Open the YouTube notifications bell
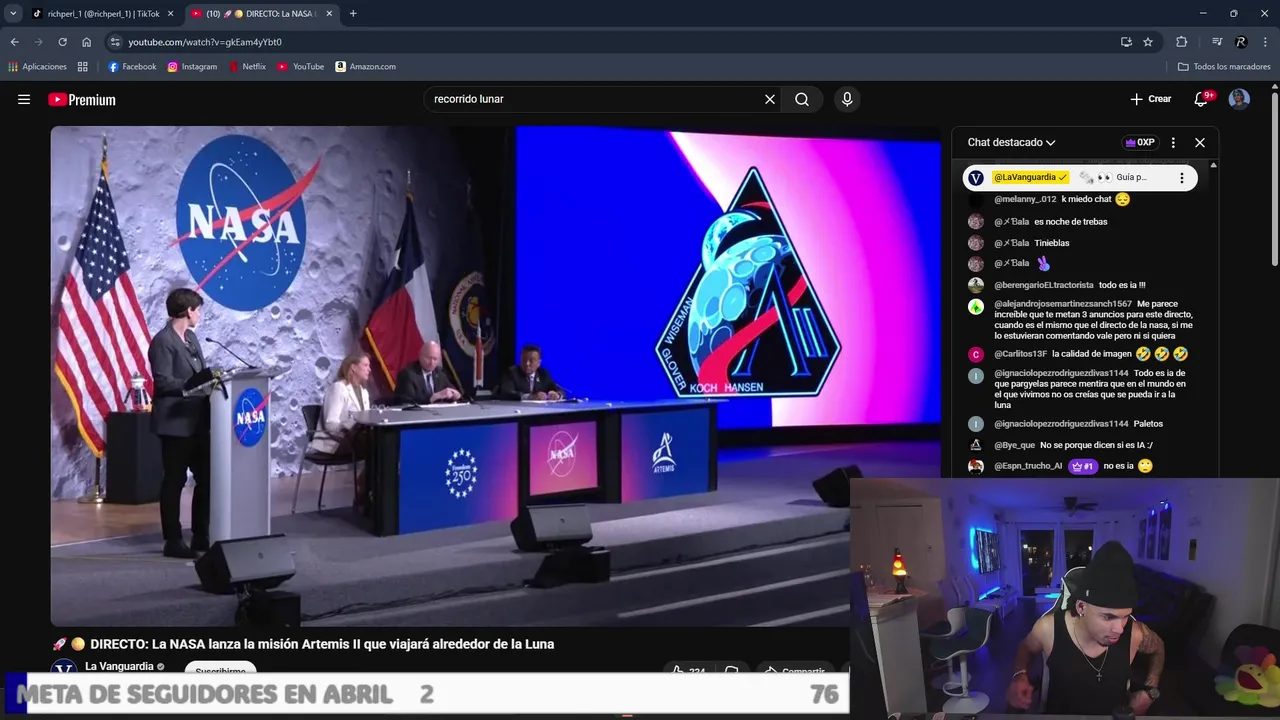1280x720 pixels. pos(1202,99)
